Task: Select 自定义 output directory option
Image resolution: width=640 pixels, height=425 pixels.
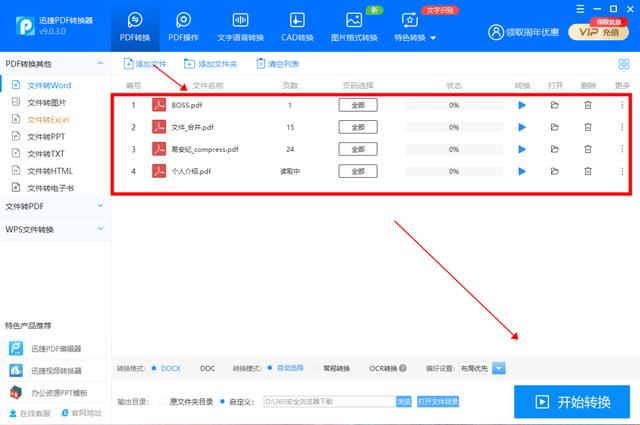Action: pyautogui.click(x=237, y=402)
